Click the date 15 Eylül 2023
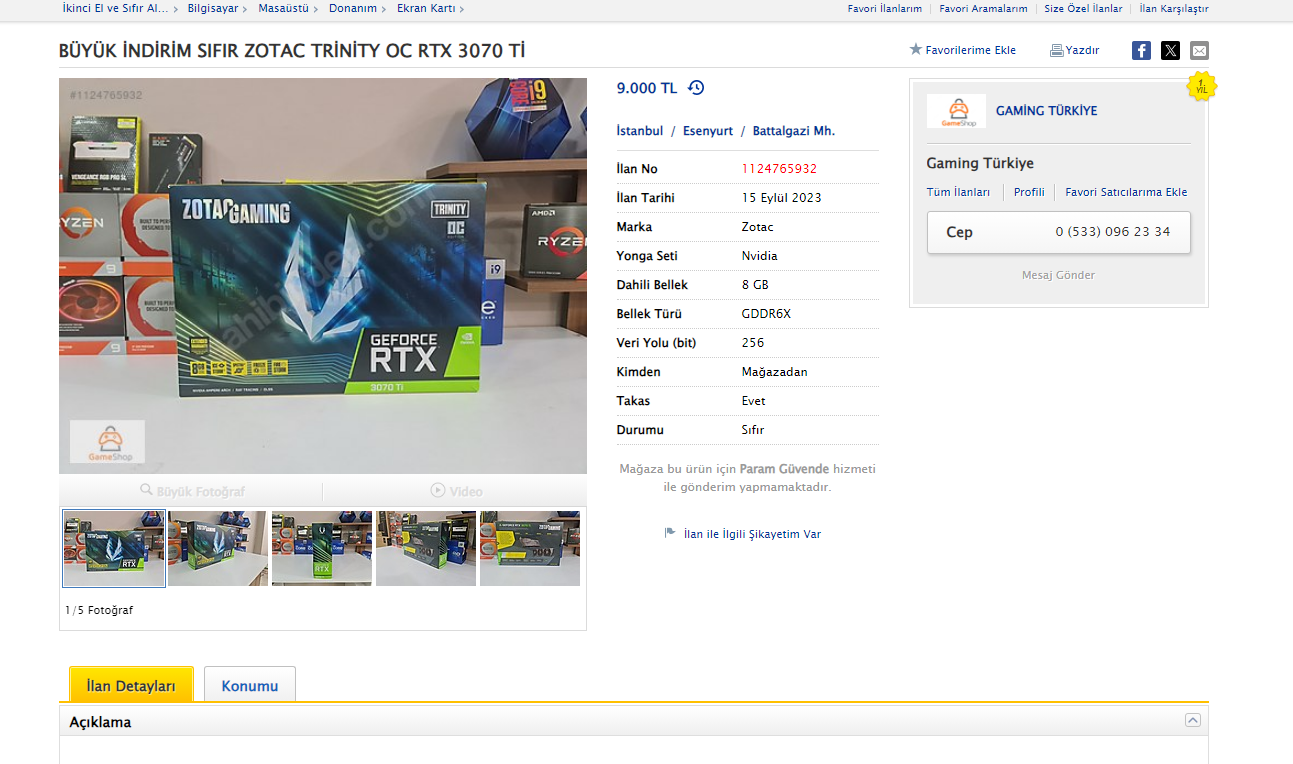 (782, 198)
